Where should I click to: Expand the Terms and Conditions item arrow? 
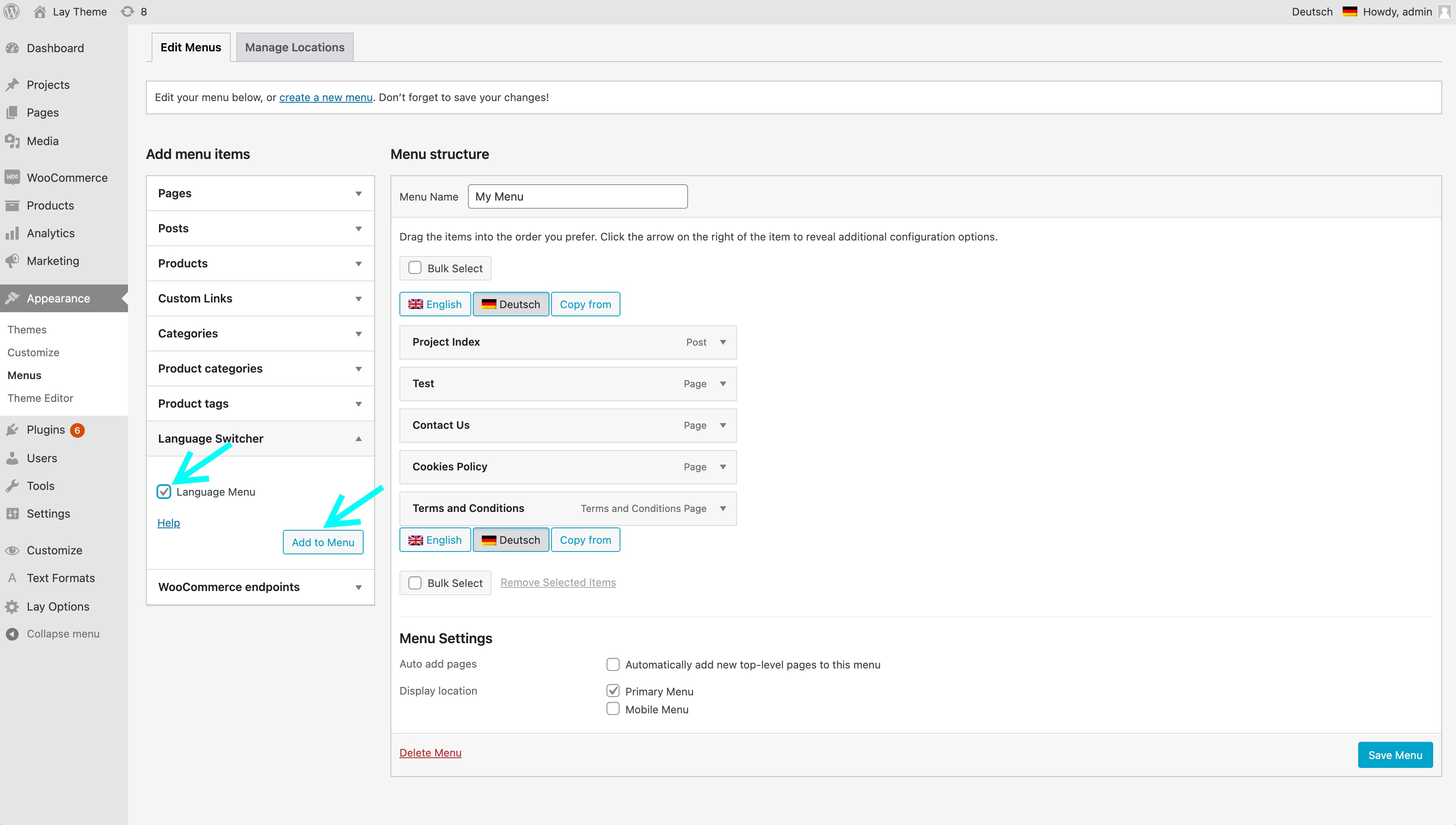[723, 509]
